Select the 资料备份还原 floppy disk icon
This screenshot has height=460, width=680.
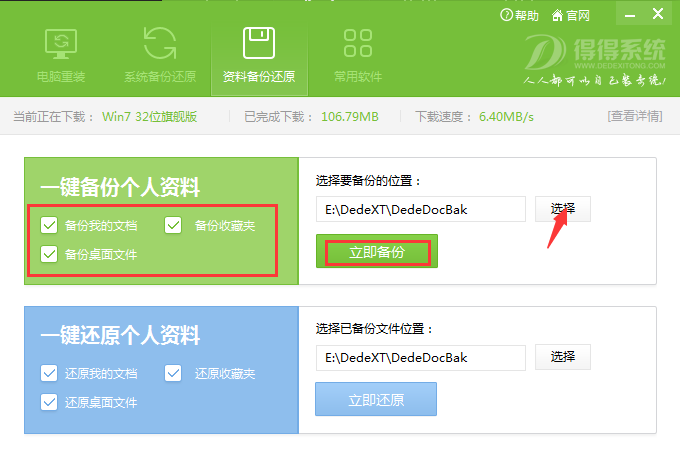click(x=259, y=44)
